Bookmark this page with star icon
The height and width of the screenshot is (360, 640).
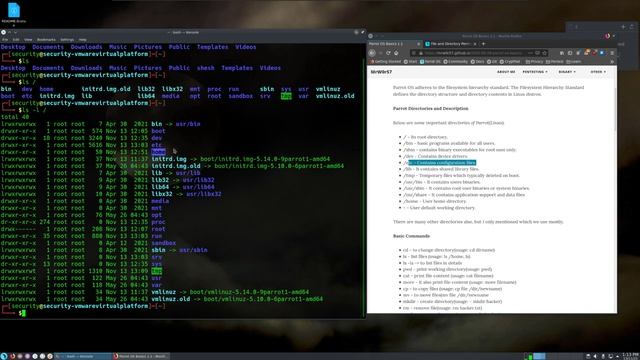tap(544, 53)
